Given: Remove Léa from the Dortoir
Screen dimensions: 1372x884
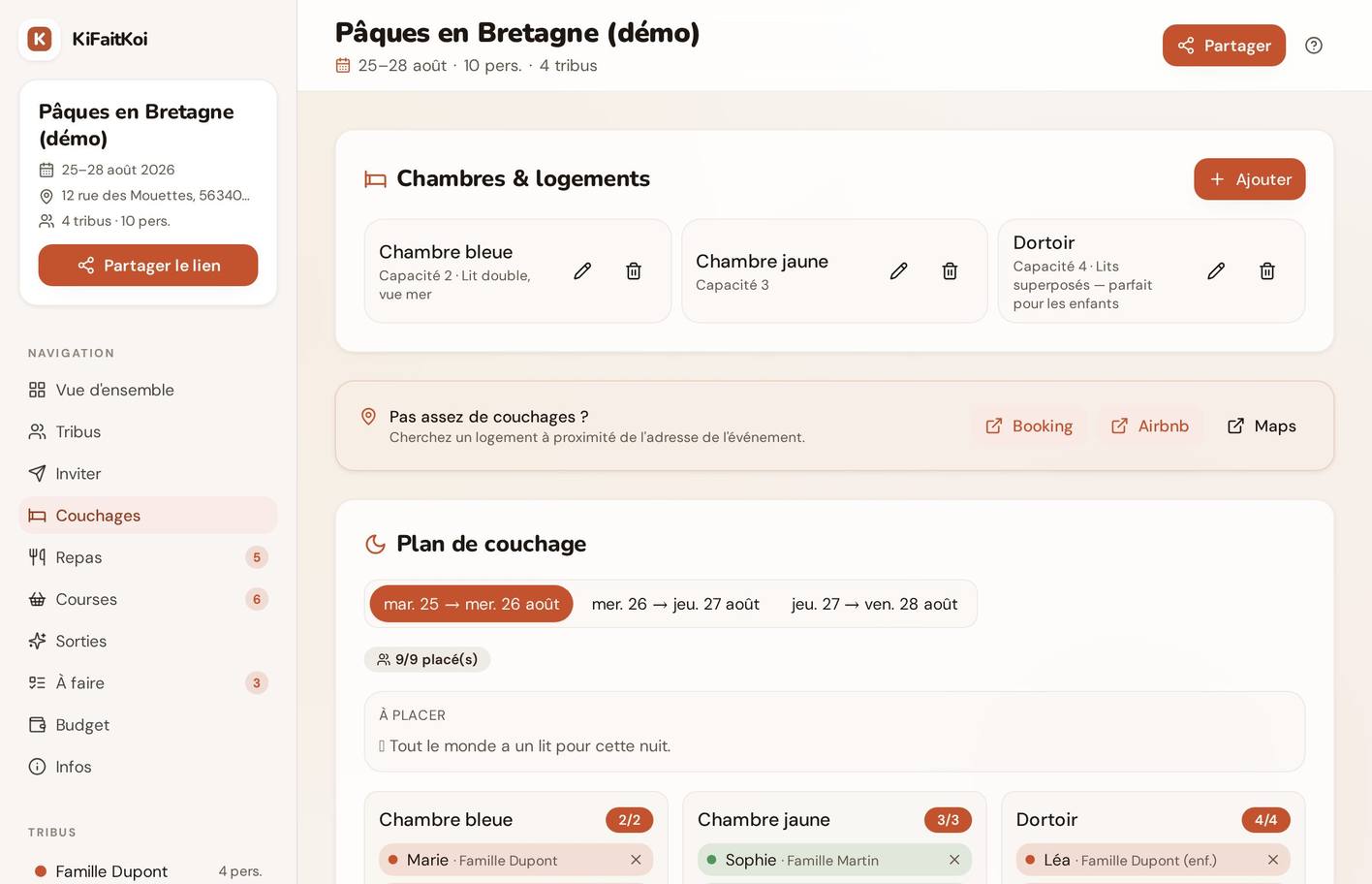Looking at the screenshot, I should click(x=1273, y=860).
